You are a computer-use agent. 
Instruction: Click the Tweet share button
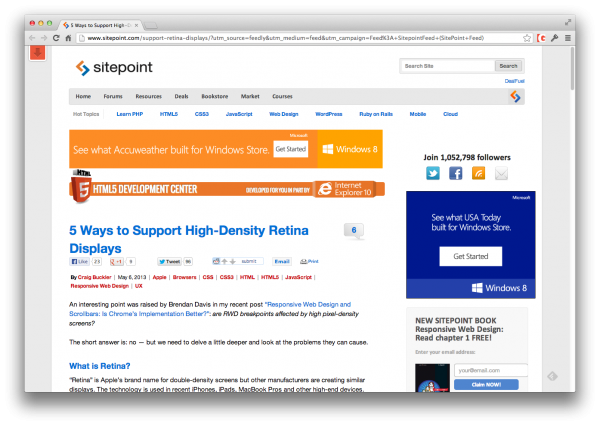coord(170,261)
